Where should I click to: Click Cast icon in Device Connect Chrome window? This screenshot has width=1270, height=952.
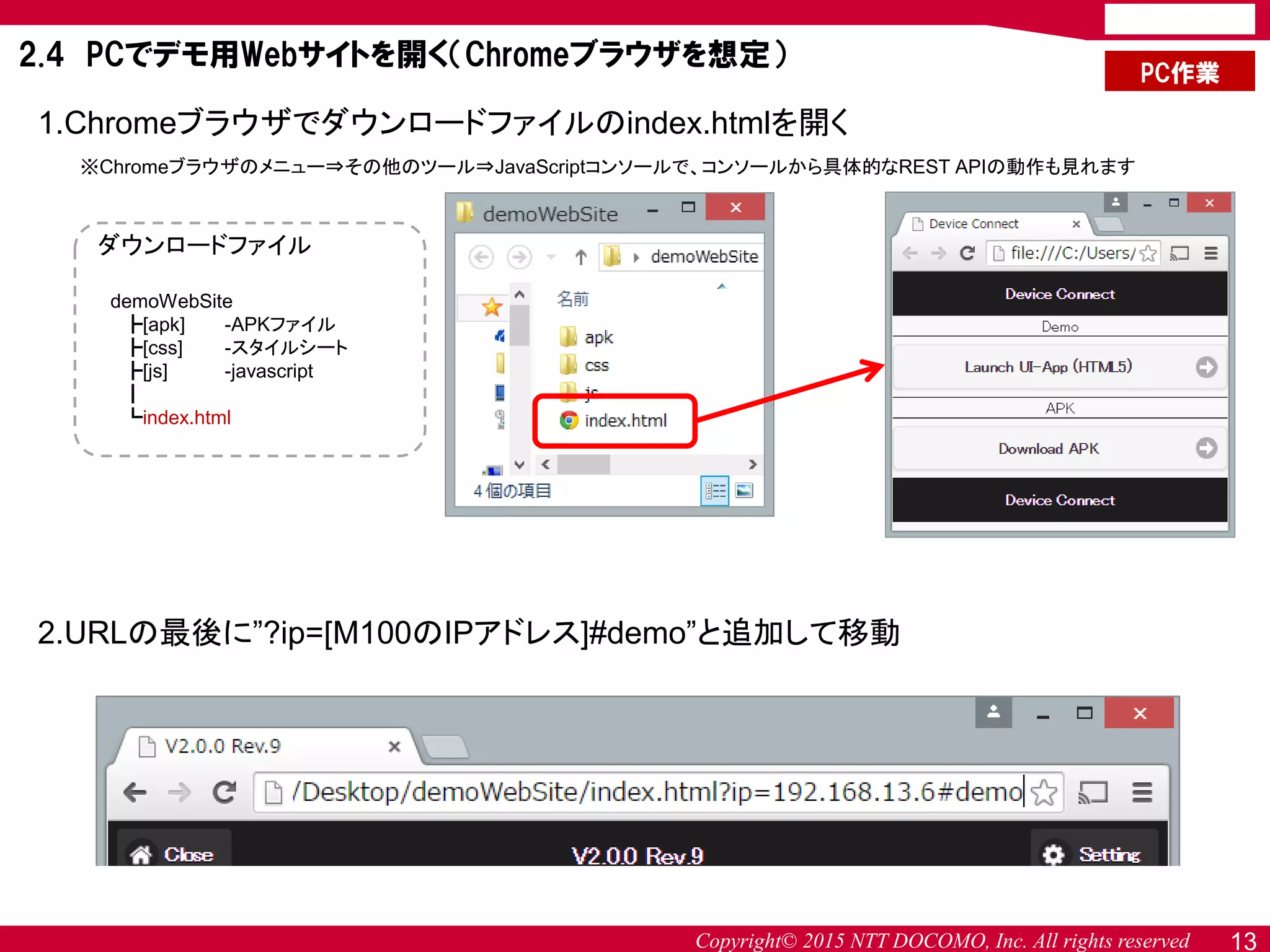(1179, 253)
